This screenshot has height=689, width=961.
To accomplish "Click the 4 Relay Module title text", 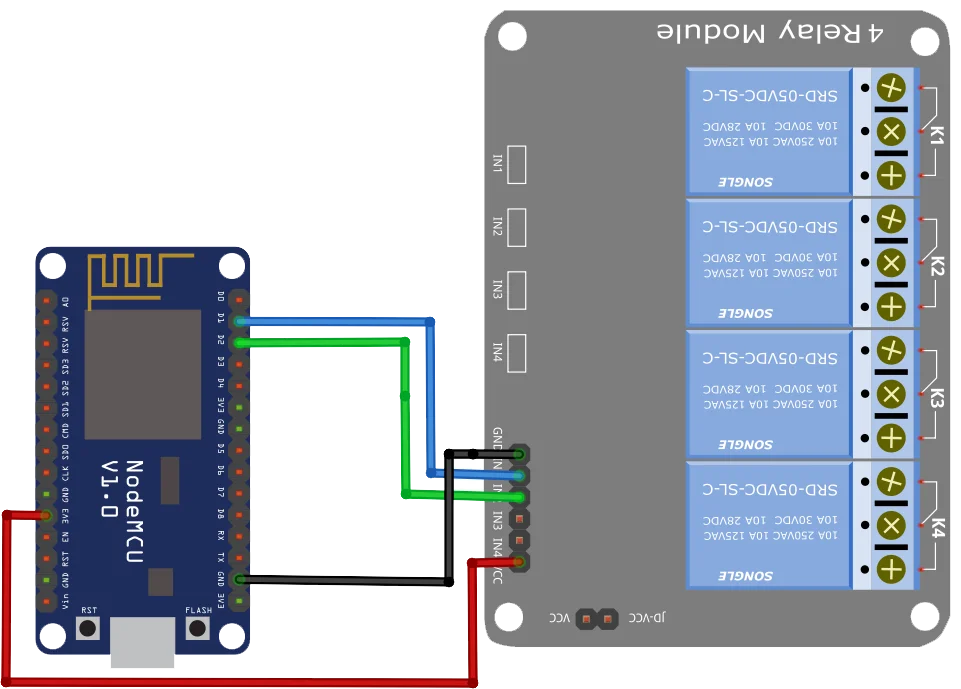I will click(770, 32).
